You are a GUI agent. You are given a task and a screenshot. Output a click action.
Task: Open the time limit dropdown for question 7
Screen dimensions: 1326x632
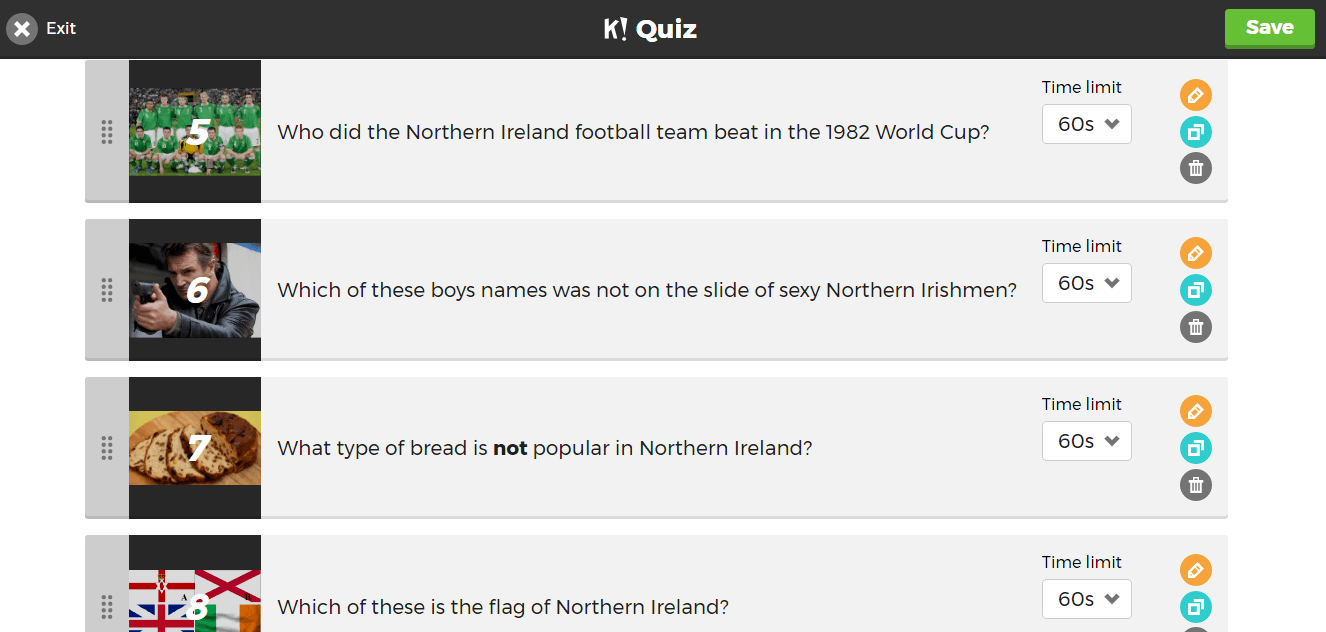(x=1087, y=441)
